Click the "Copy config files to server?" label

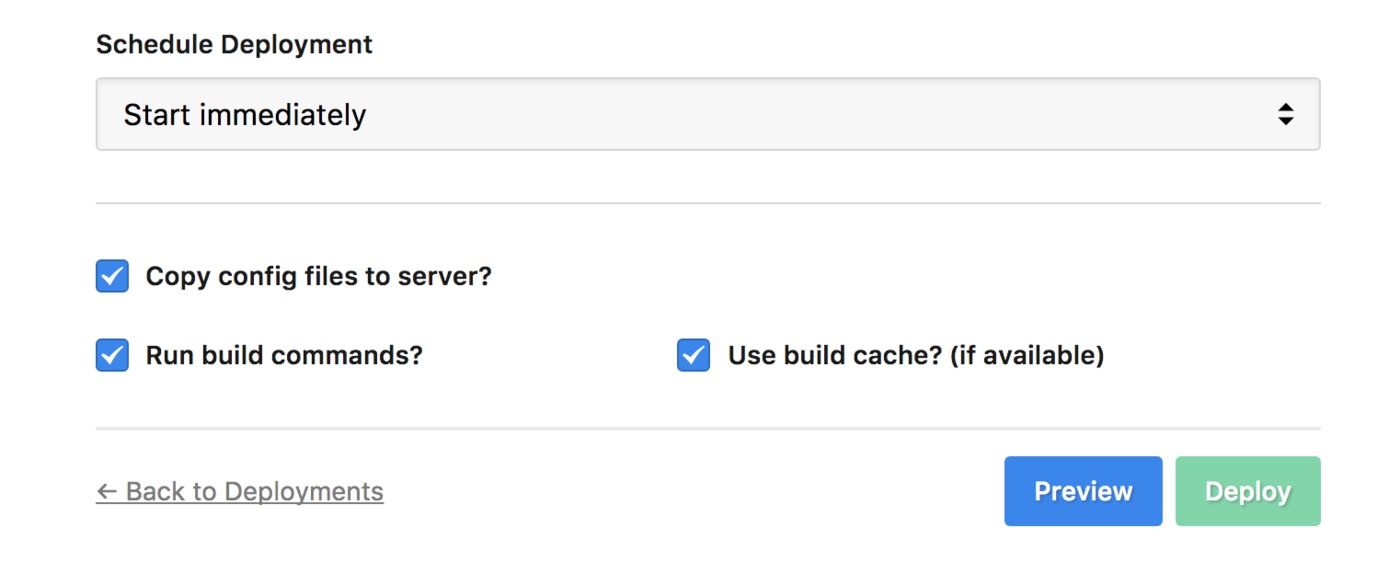click(x=319, y=276)
